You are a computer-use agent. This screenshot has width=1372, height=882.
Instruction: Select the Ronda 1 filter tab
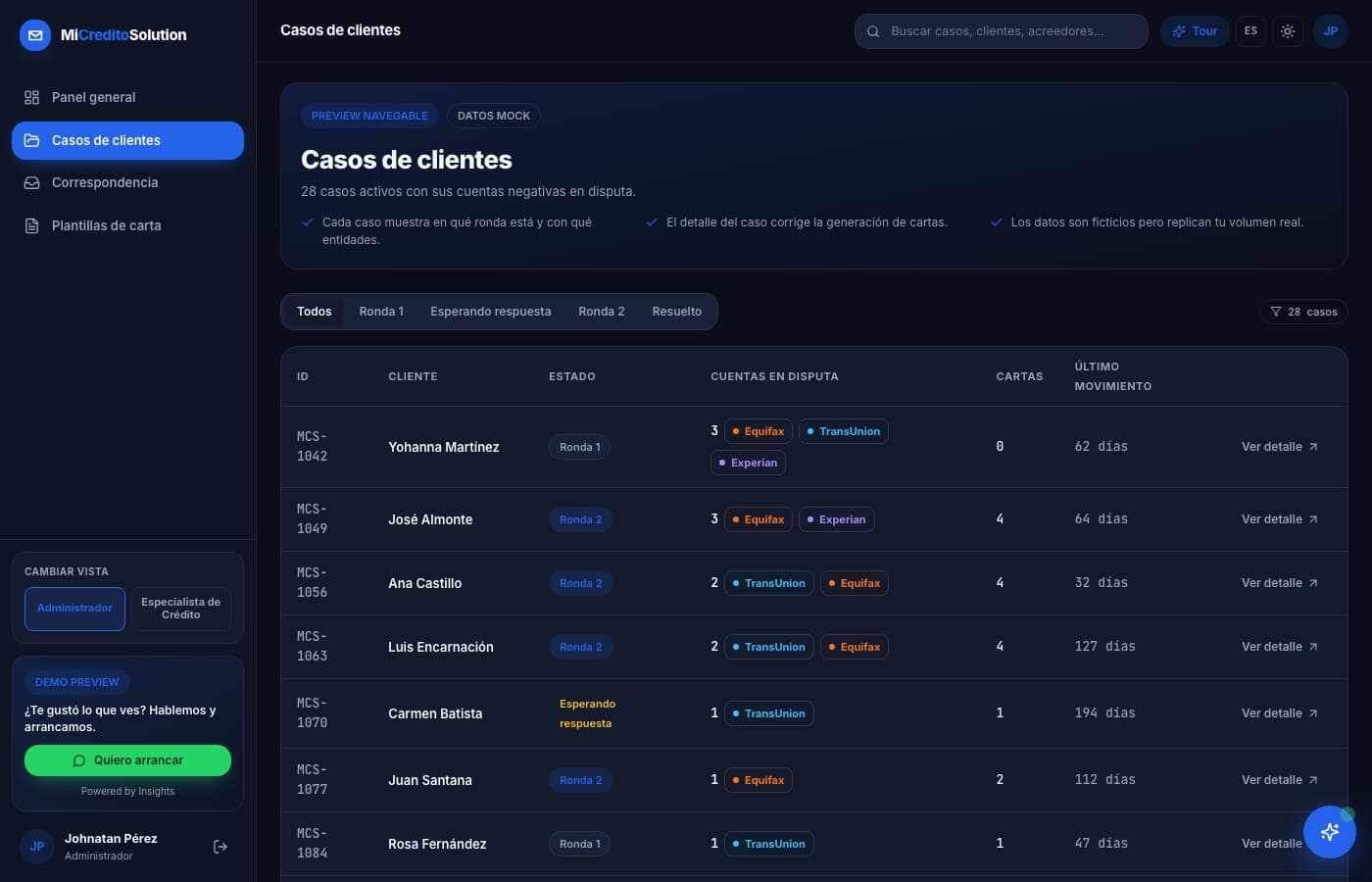pos(381,312)
